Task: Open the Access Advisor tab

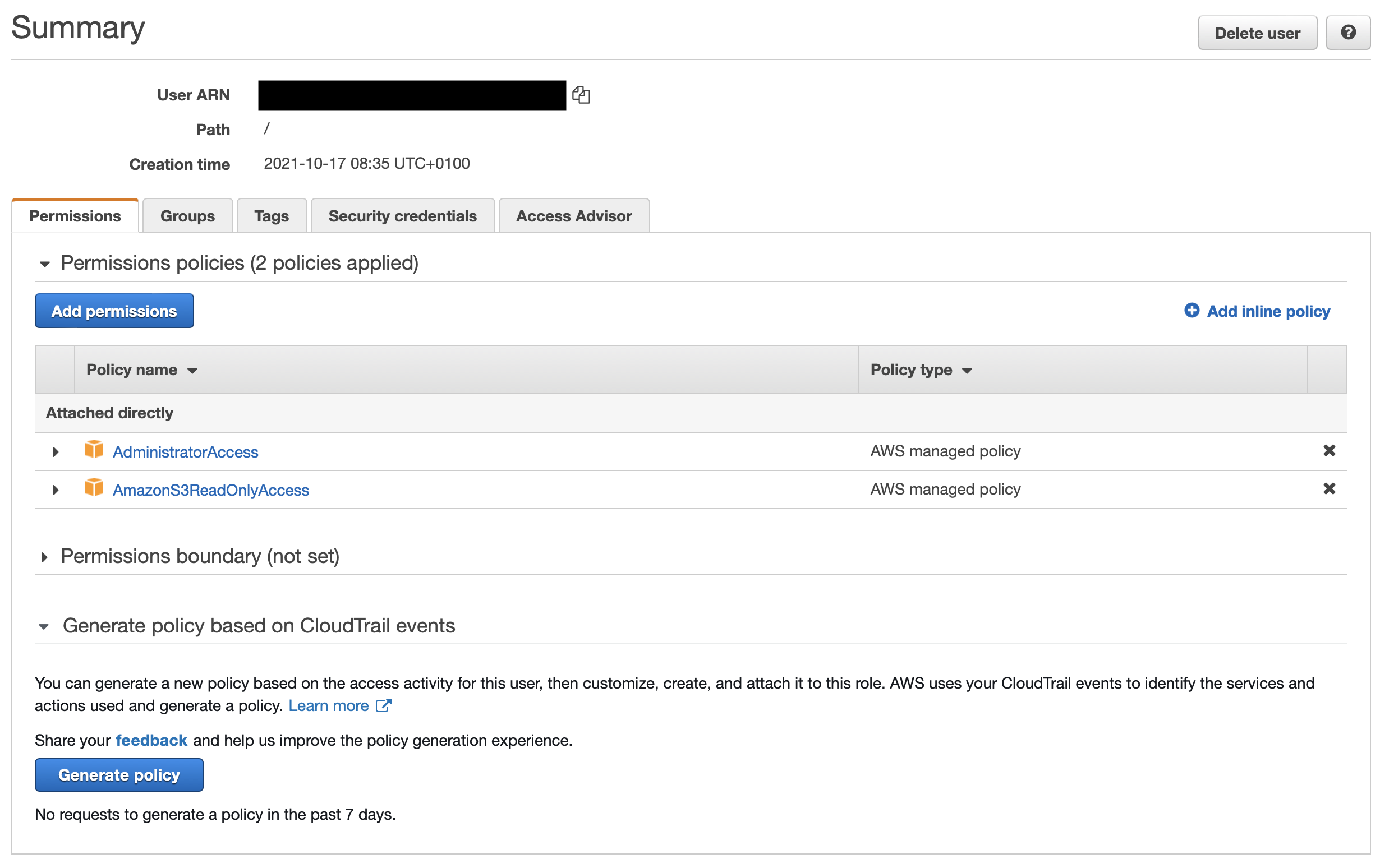Action: (x=574, y=216)
